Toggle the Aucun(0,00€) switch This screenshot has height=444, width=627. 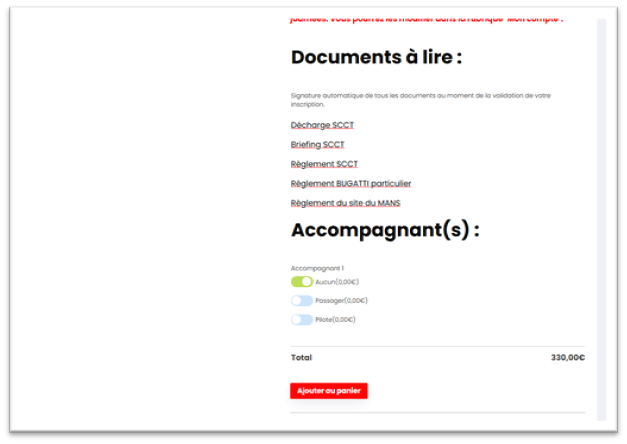(x=302, y=282)
